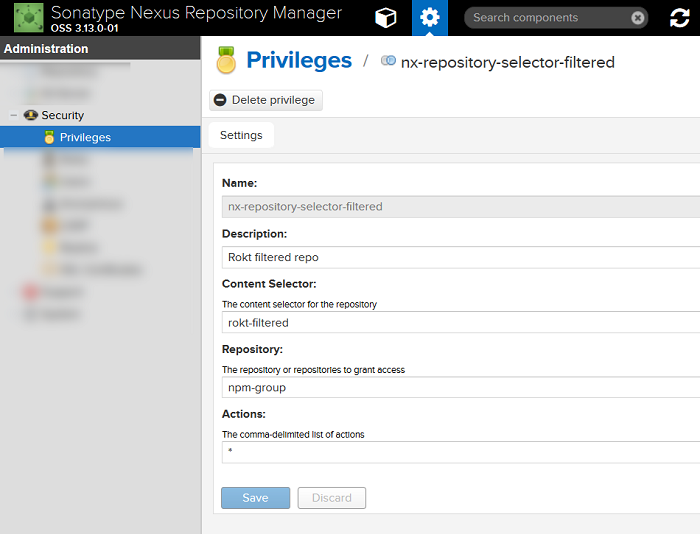
Task: Open the Content Selector combo box
Action: click(461, 322)
